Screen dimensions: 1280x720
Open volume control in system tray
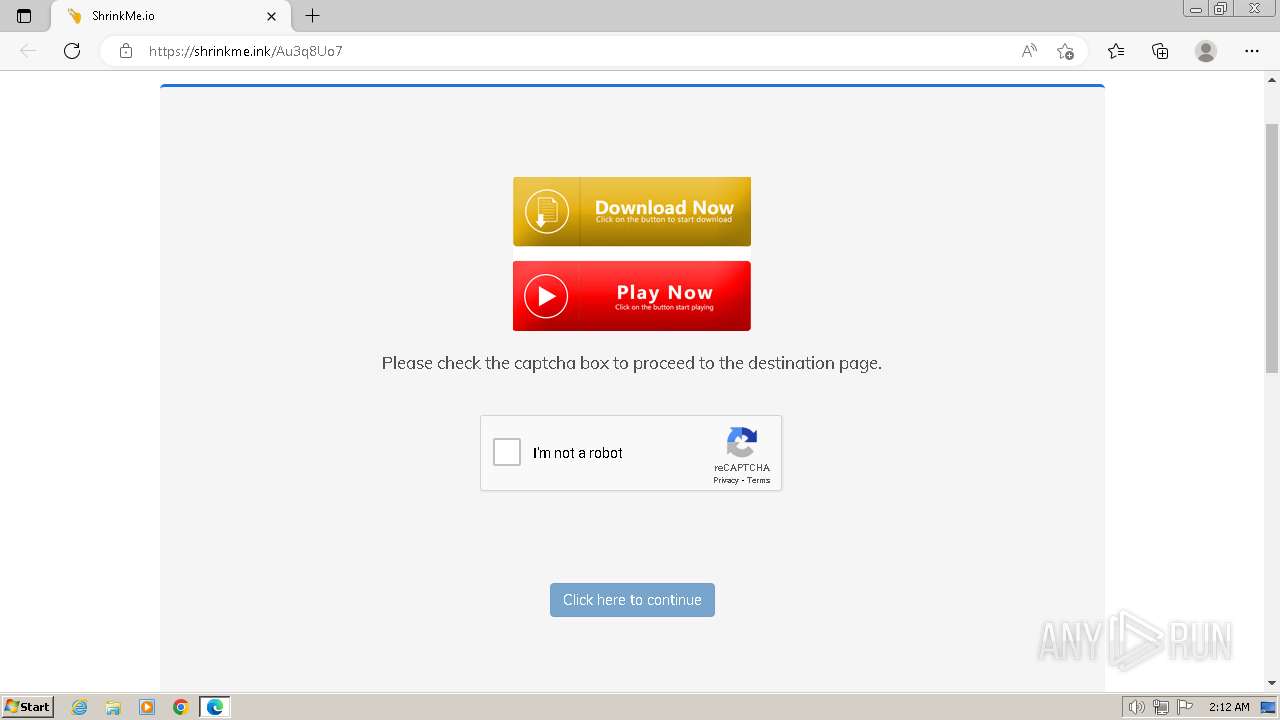(x=1136, y=707)
